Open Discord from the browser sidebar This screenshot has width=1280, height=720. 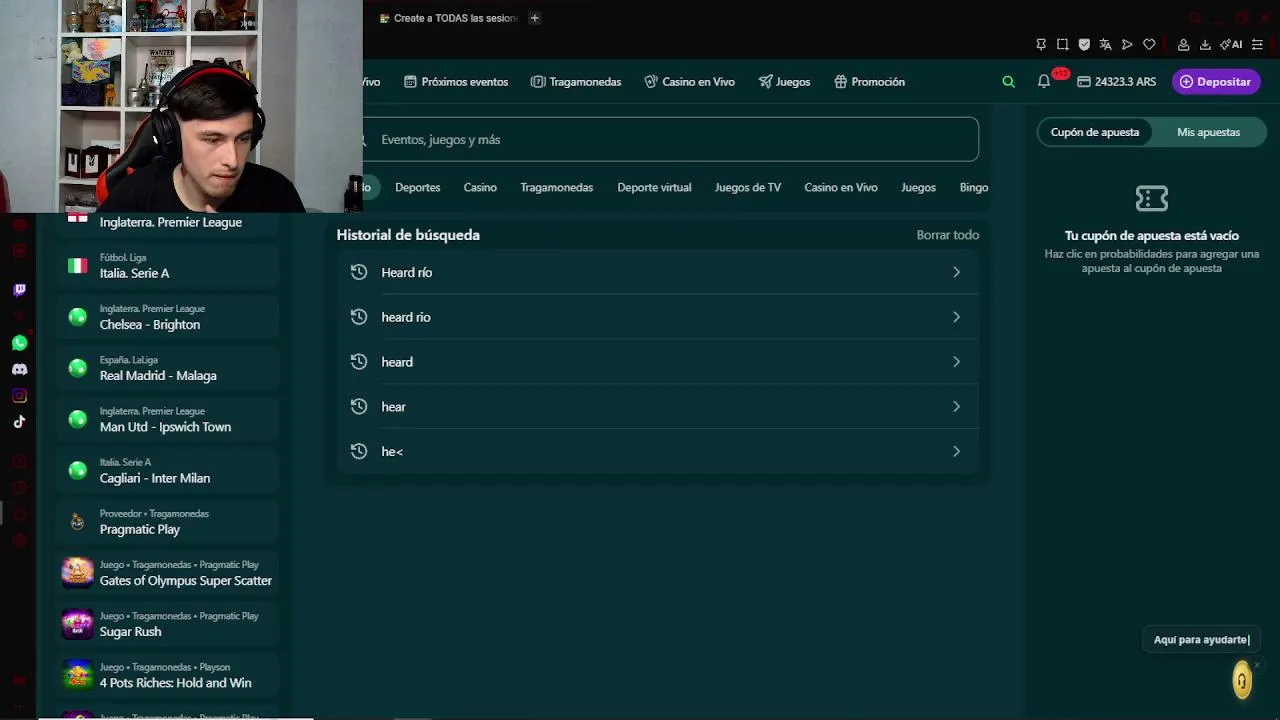pos(19,369)
